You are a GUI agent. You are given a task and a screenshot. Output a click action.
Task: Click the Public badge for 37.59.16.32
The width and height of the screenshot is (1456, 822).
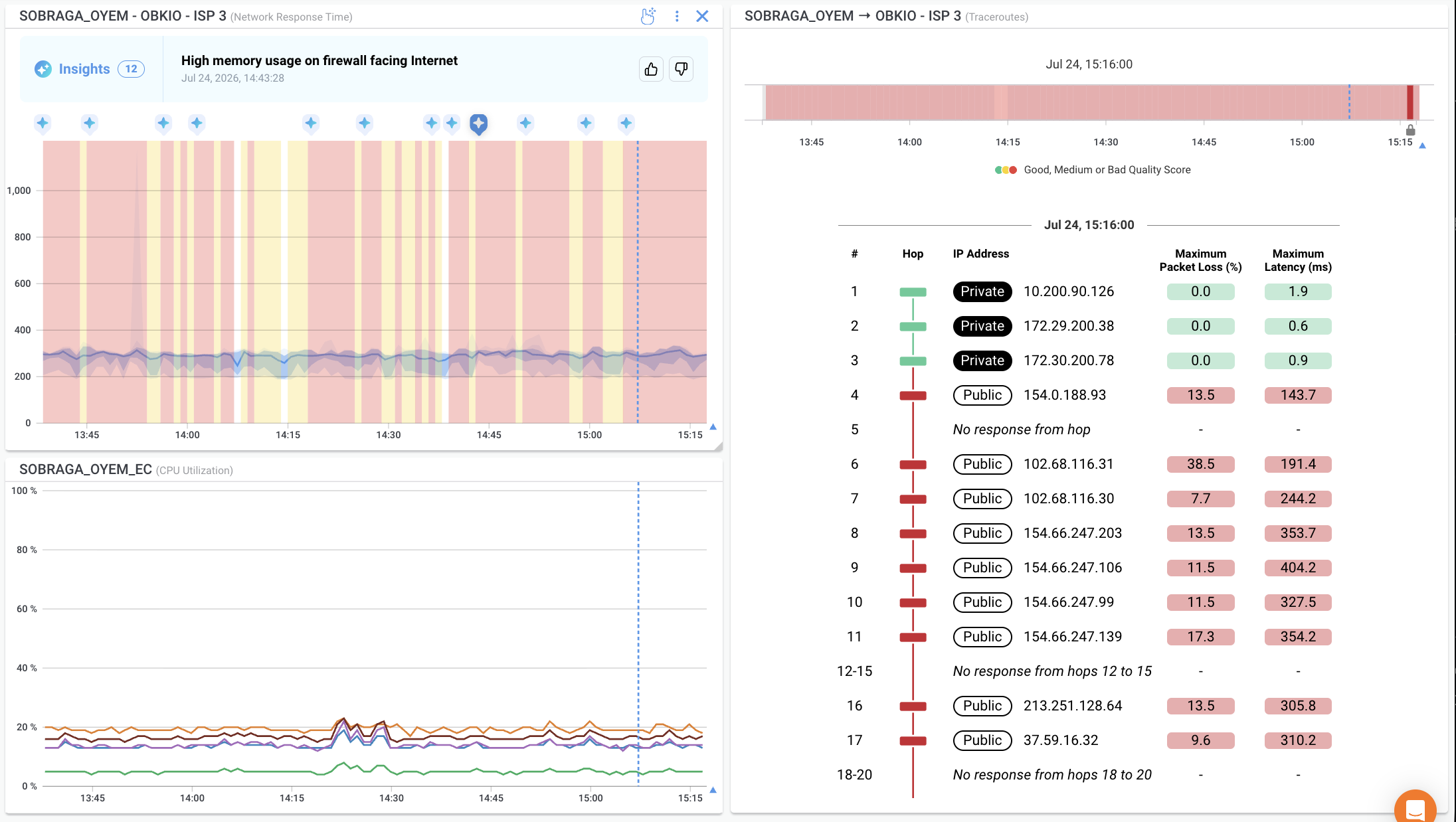click(x=982, y=740)
